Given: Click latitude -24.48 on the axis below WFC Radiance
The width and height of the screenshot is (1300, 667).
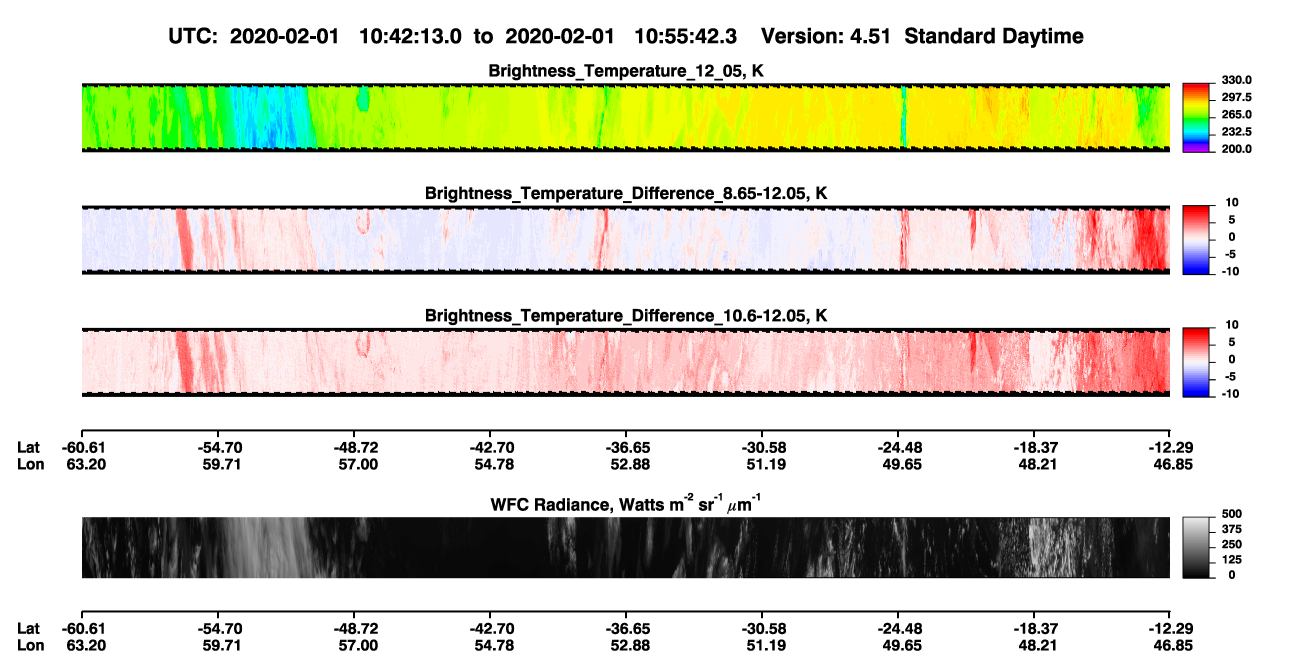Looking at the screenshot, I should click(898, 629).
